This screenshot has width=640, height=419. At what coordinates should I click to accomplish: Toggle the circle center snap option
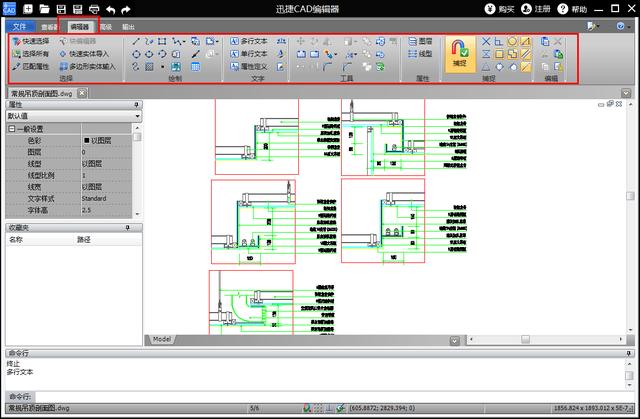[512, 41]
